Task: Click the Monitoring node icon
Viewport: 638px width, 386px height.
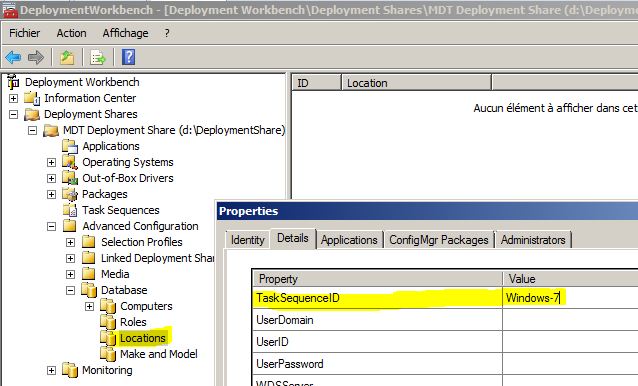Action: (70, 370)
